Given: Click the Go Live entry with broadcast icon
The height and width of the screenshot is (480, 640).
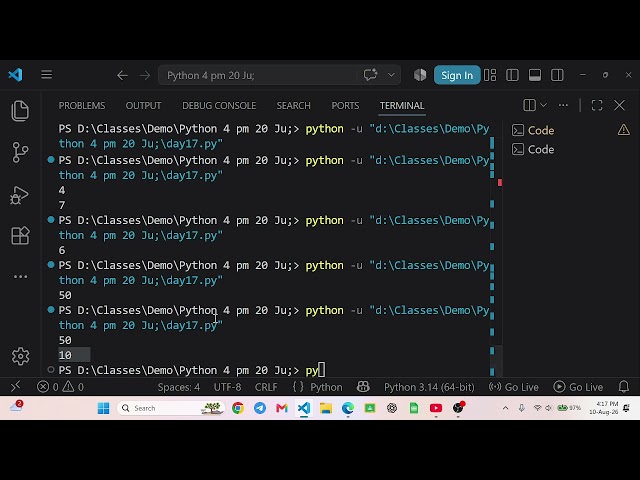Looking at the screenshot, I should [x=513, y=387].
